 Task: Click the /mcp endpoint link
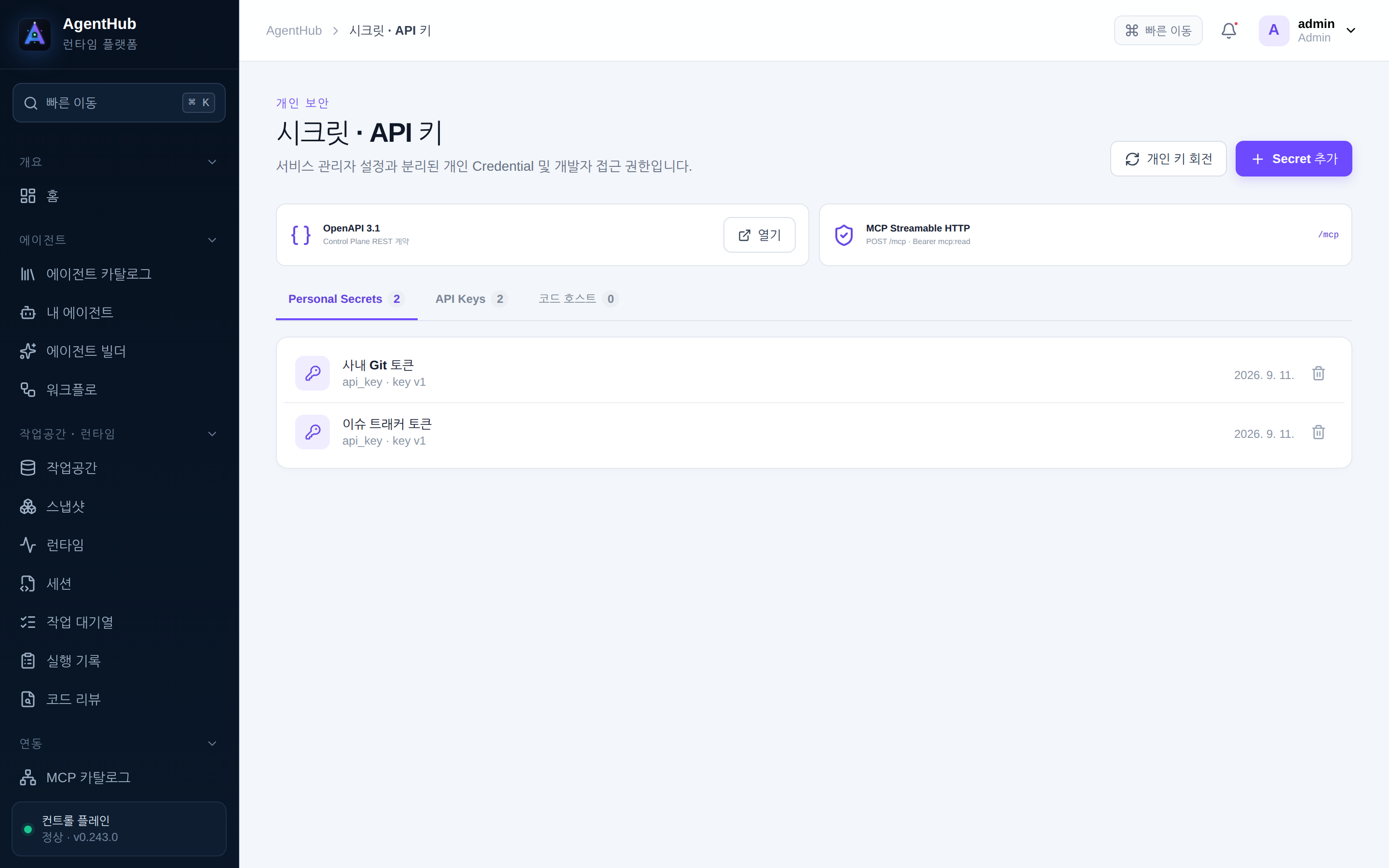click(x=1328, y=234)
